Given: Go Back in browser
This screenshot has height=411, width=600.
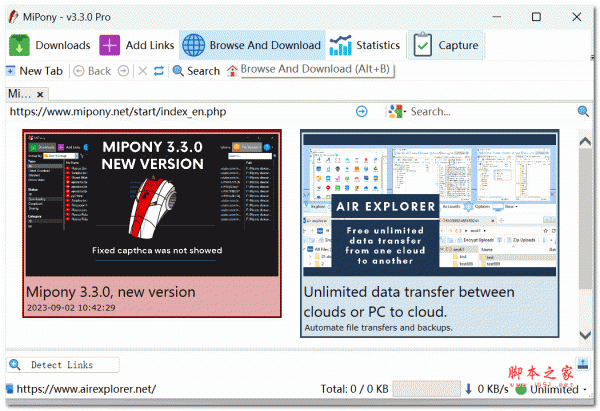Looking at the screenshot, I should 92,71.
